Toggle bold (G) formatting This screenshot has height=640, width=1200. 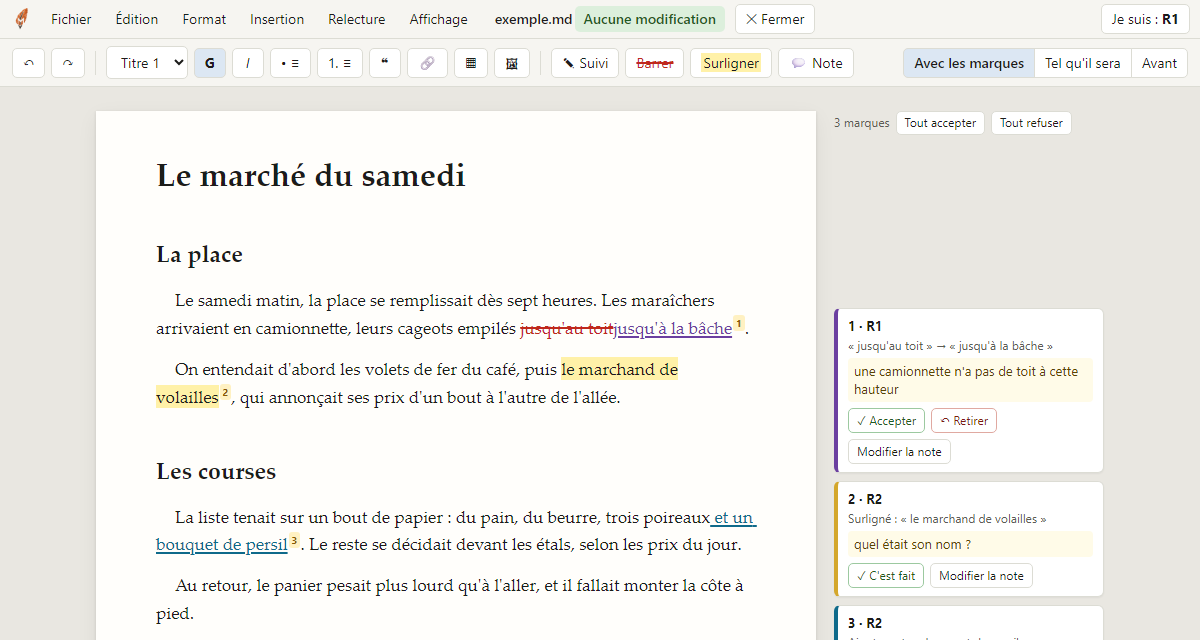point(210,63)
